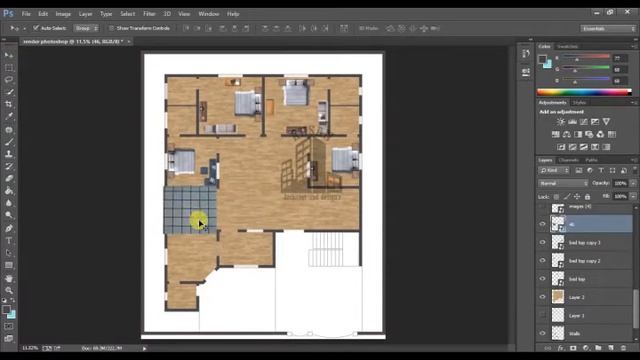Select the Pen tool
The width and height of the screenshot is (640, 360).
[x=9, y=228]
